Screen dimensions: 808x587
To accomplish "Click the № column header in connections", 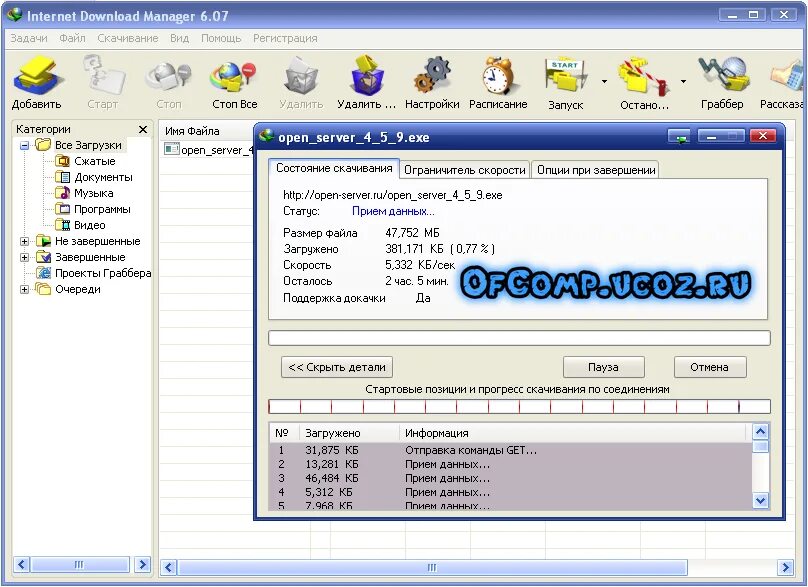I will pos(284,433).
